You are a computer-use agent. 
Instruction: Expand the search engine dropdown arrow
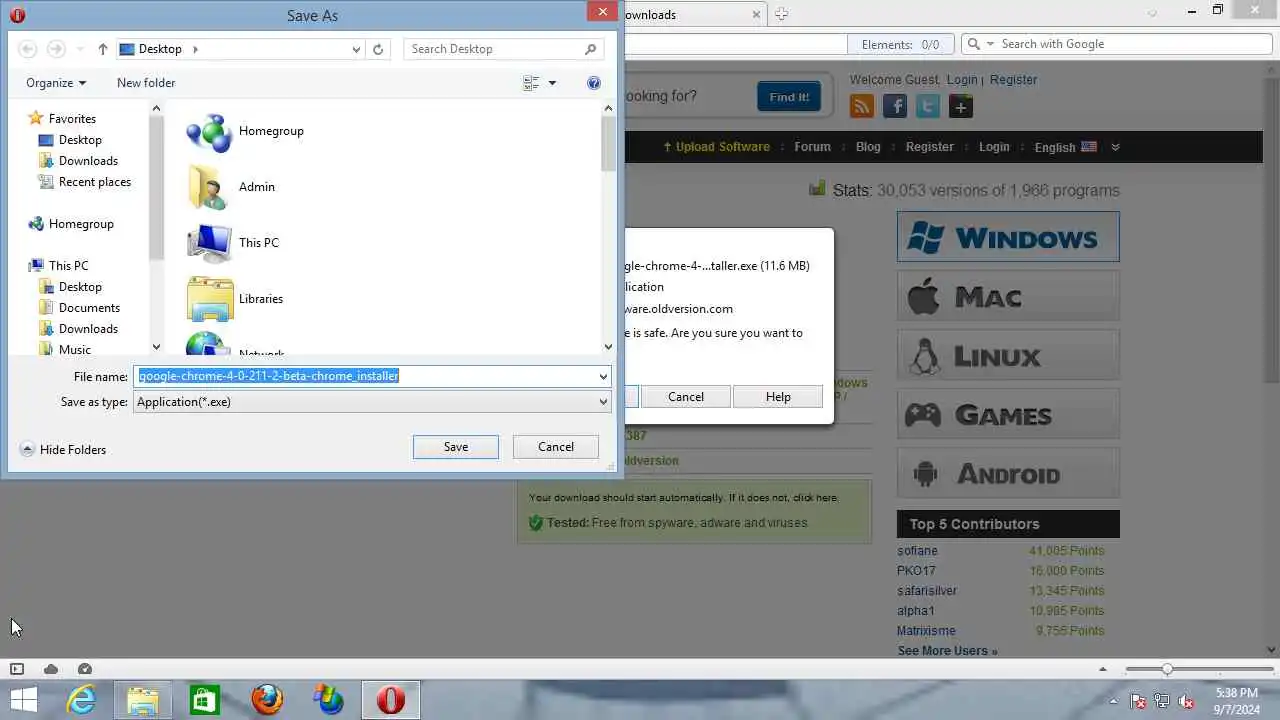991,44
